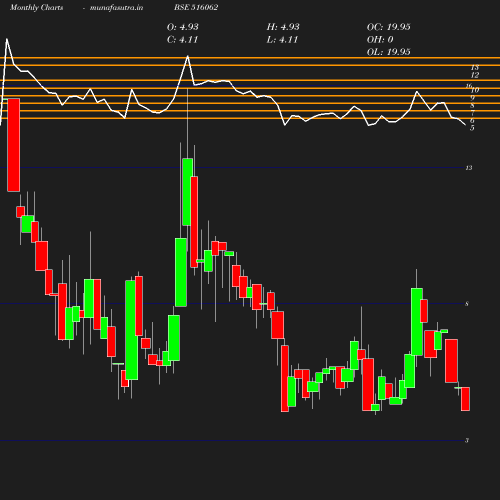Click the 'OL: 19.95' reading
The image size is (500, 500).
pyautogui.click(x=389, y=52)
